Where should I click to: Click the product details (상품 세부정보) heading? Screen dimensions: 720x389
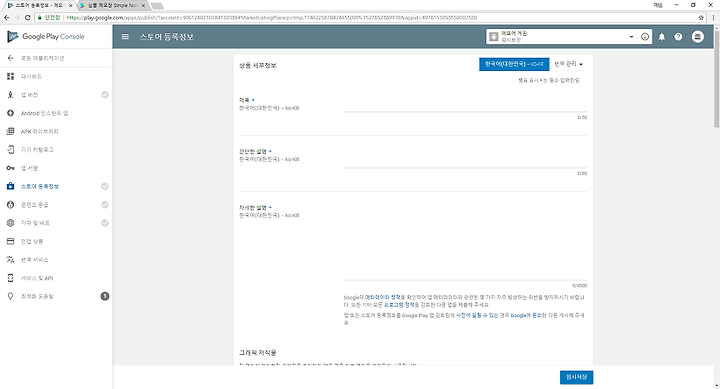click(258, 66)
